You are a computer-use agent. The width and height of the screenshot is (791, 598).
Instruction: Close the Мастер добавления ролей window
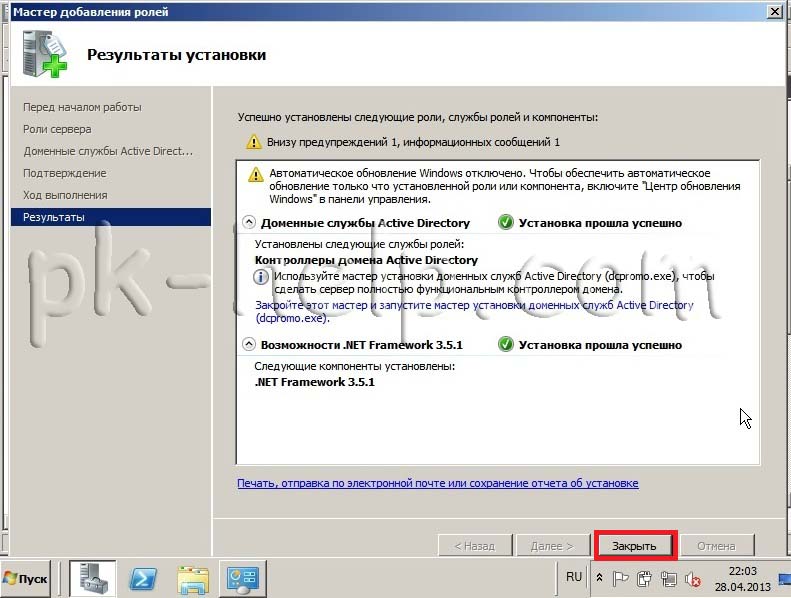click(775, 11)
